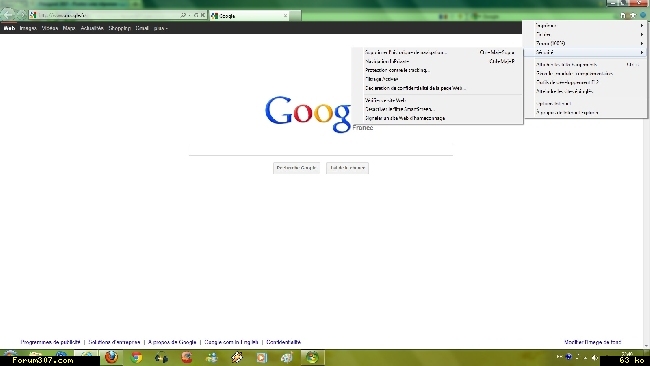
Task: Click the browser Forward arrow button
Action: [21, 15]
